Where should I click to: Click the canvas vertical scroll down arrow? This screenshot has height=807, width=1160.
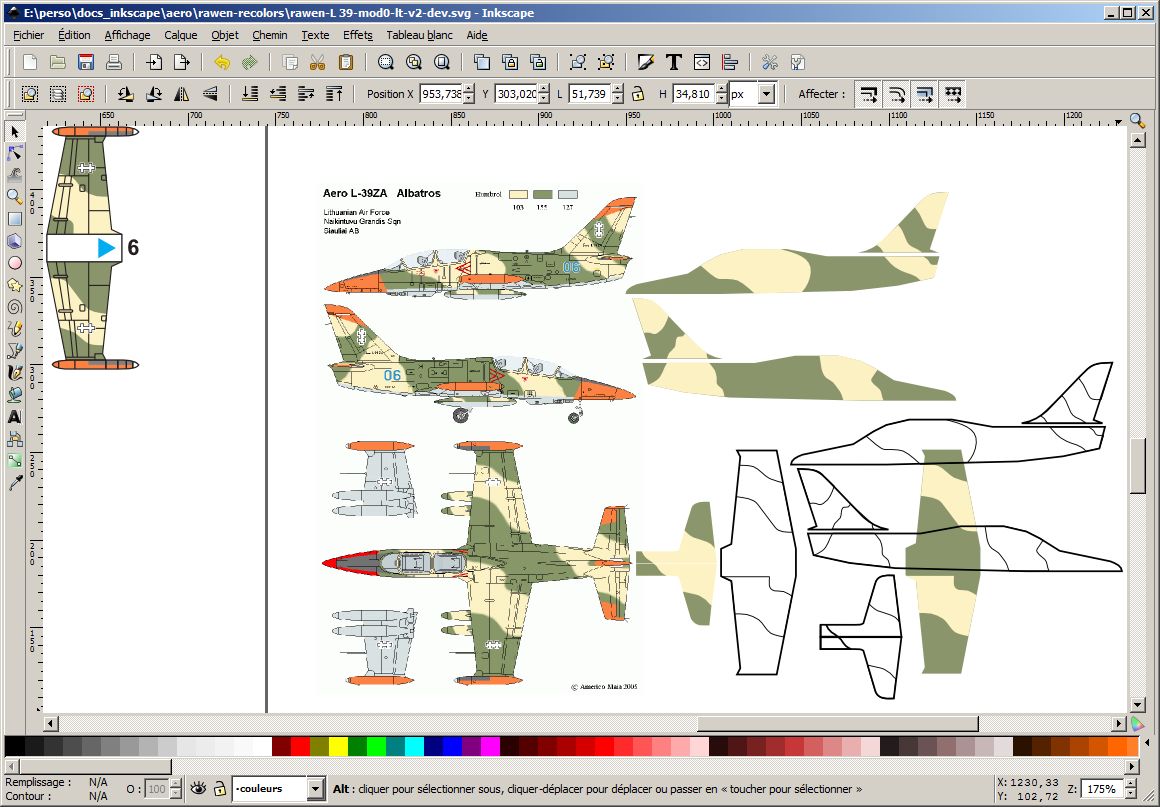coord(1137,705)
